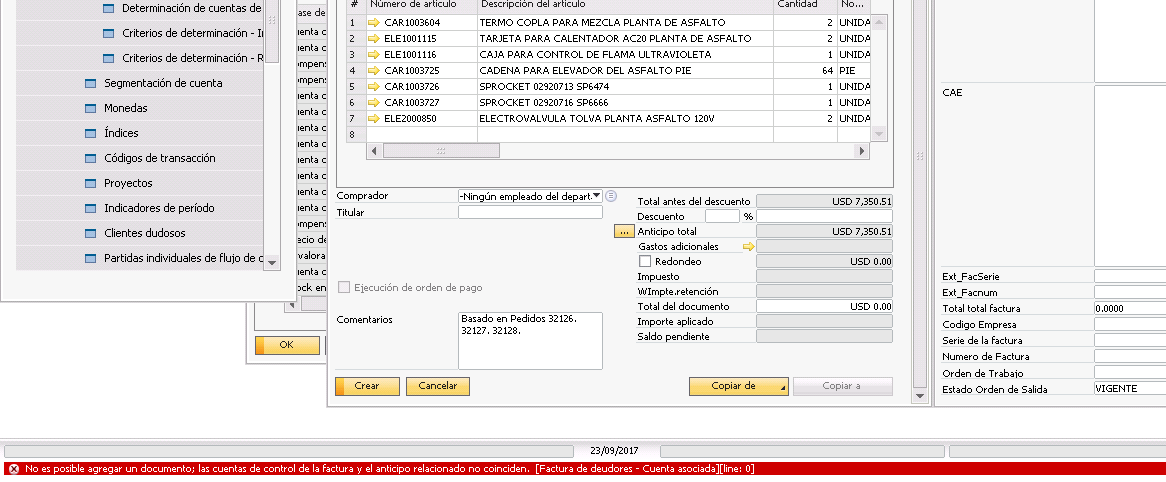Click icon beside Indicadores de período
The height and width of the screenshot is (482, 1166).
pyautogui.click(x=91, y=208)
